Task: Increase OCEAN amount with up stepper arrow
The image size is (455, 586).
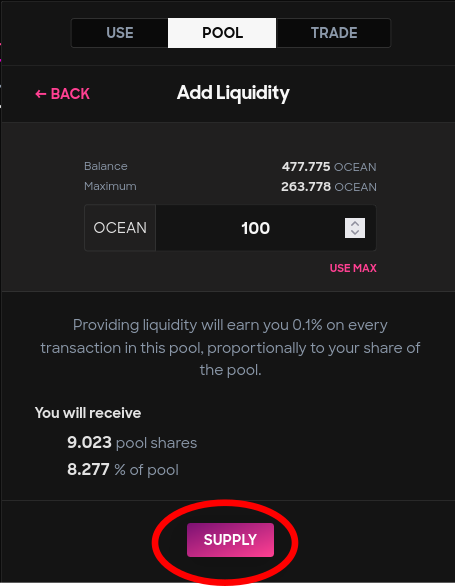Action: click(355, 223)
